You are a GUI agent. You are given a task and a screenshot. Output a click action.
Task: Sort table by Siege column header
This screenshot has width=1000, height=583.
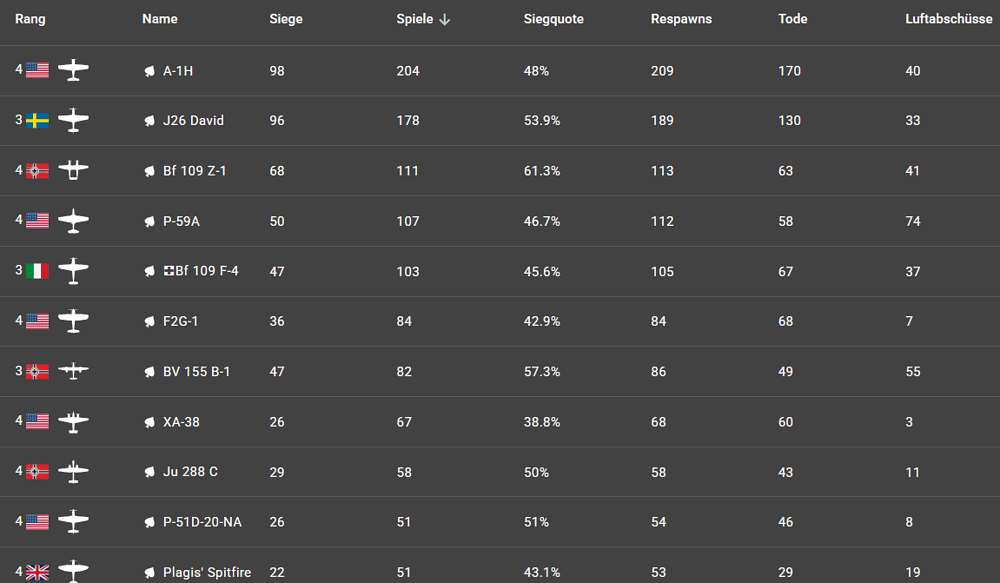click(286, 19)
